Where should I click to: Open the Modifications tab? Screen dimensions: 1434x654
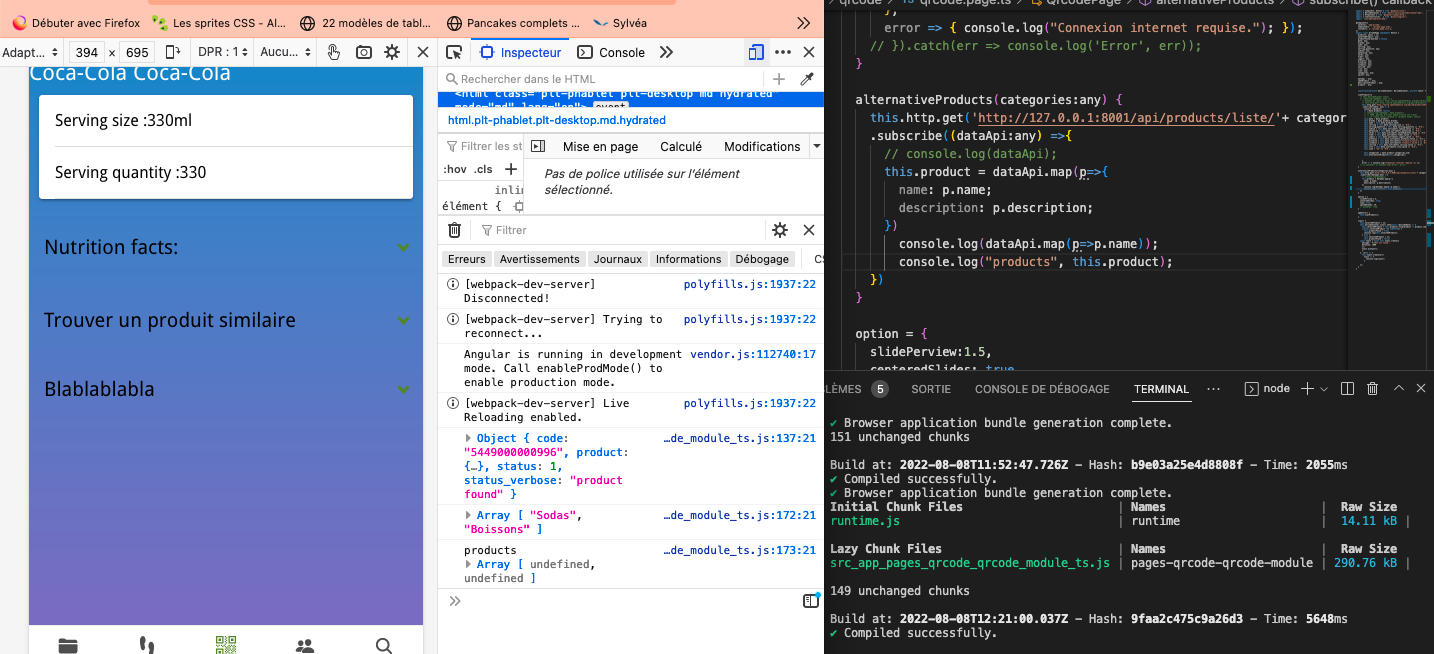click(762, 146)
